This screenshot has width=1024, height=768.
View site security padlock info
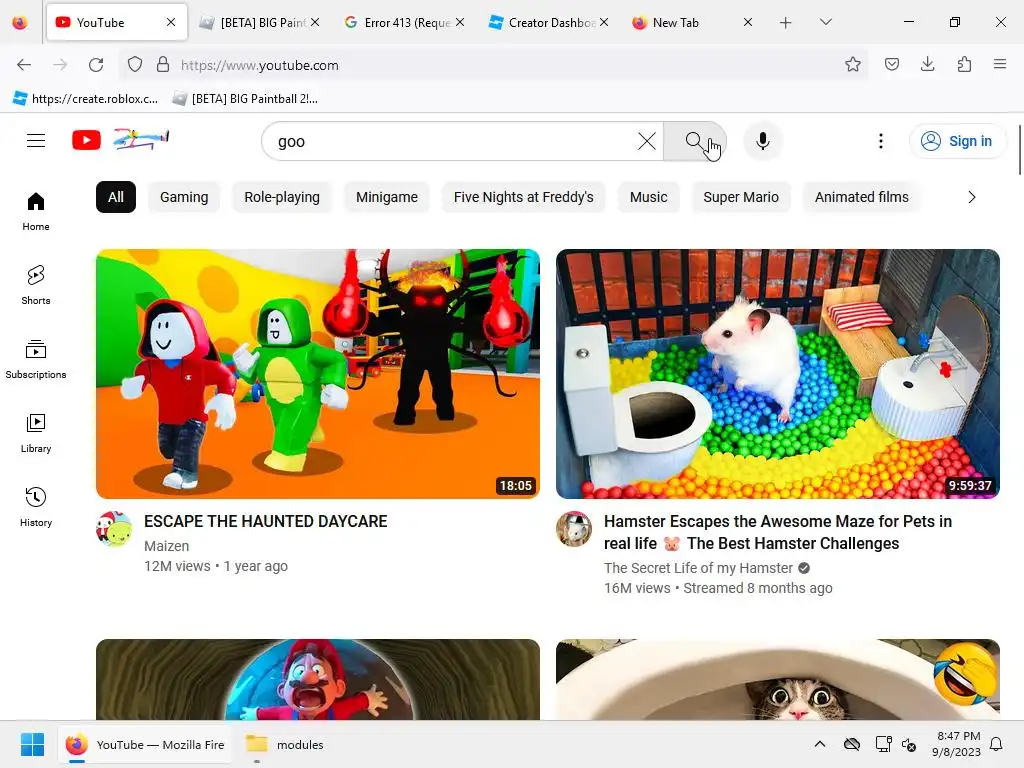(163, 65)
